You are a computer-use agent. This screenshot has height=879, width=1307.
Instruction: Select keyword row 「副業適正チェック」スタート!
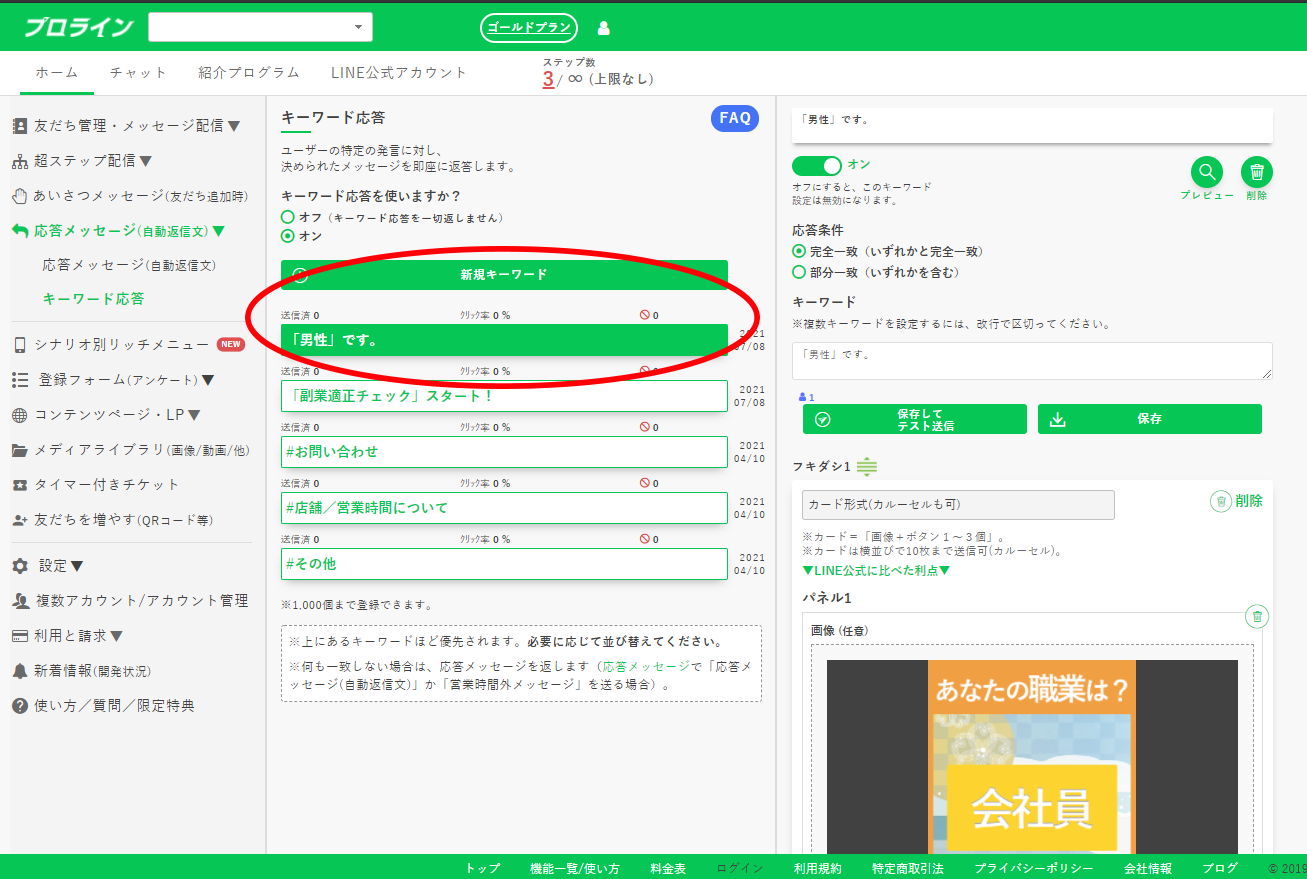tap(504, 396)
